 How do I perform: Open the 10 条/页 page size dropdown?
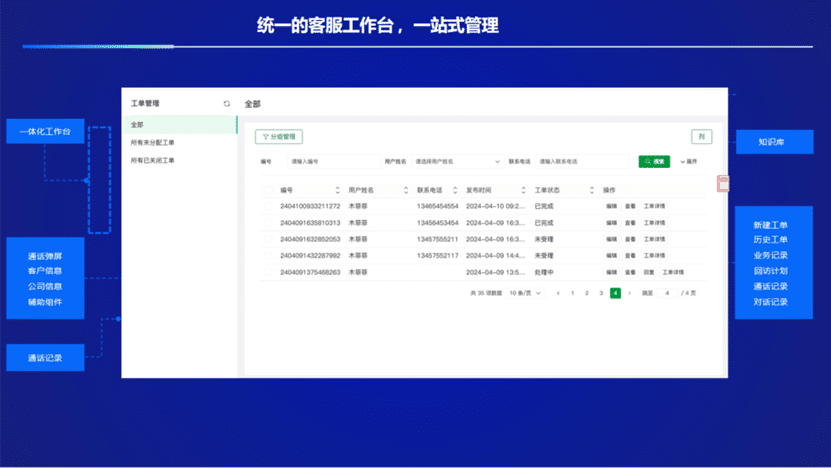(524, 293)
